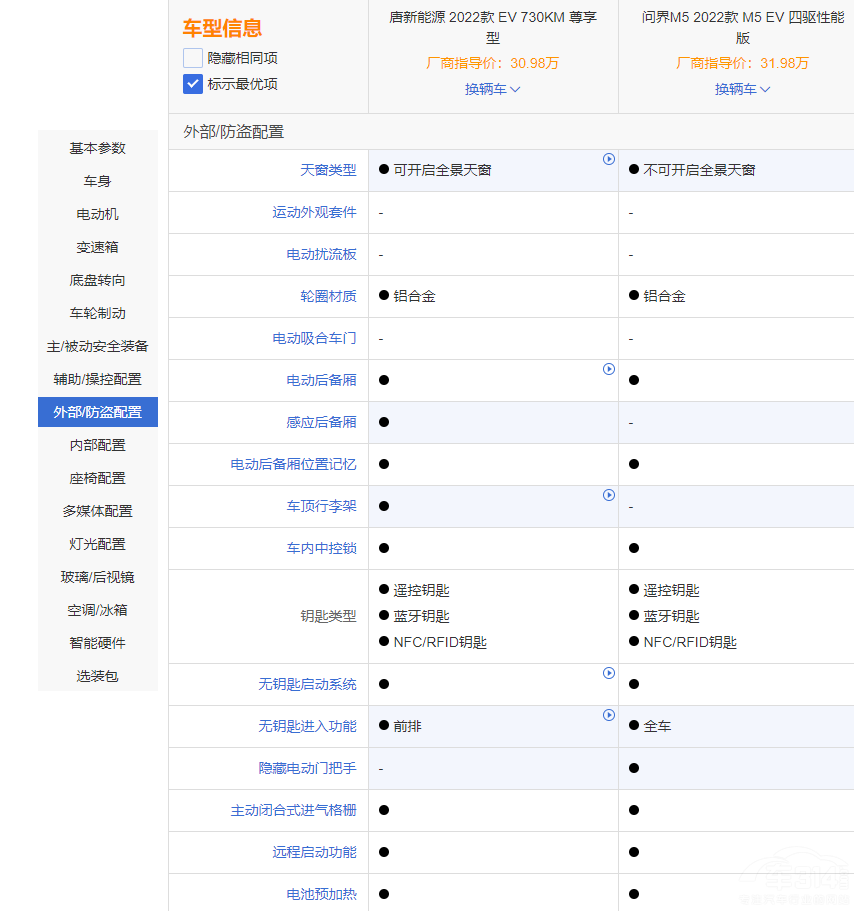The image size is (854, 911).
Task: Click the 唐新能源 2022款 EV 730KM model title
Action: (x=492, y=28)
